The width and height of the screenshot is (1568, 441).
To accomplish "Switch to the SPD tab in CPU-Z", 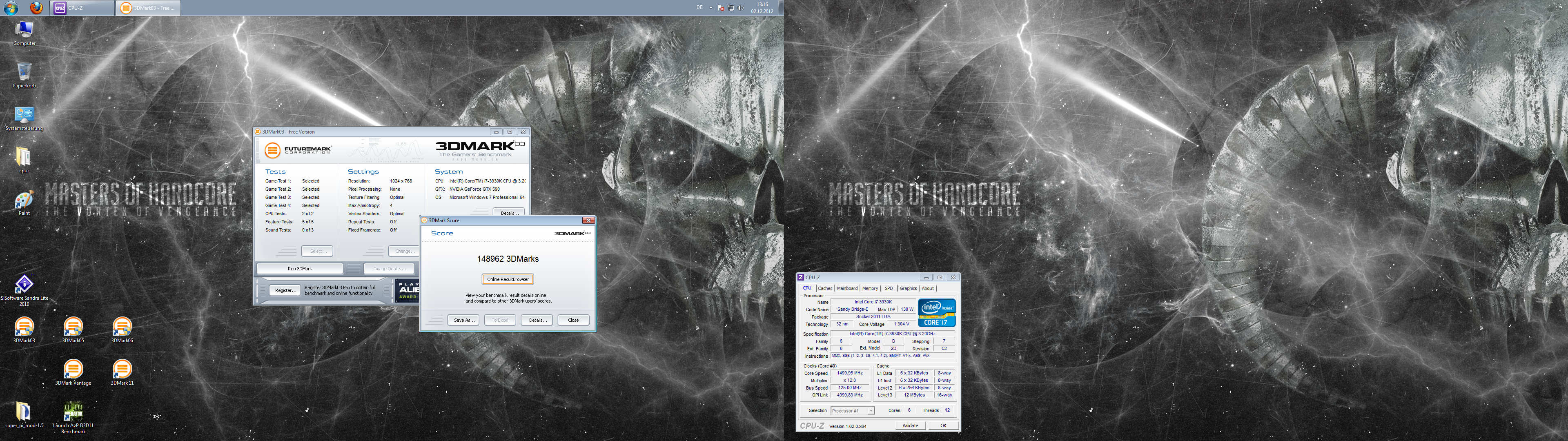I will (x=889, y=289).
